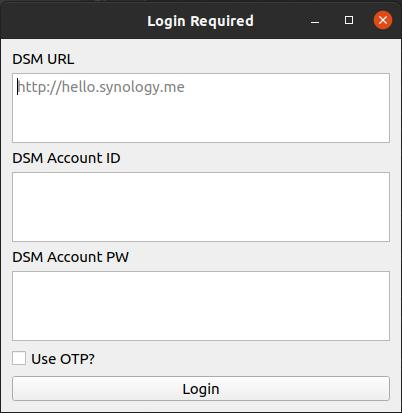Minimize the Login Required window

tap(315, 21)
